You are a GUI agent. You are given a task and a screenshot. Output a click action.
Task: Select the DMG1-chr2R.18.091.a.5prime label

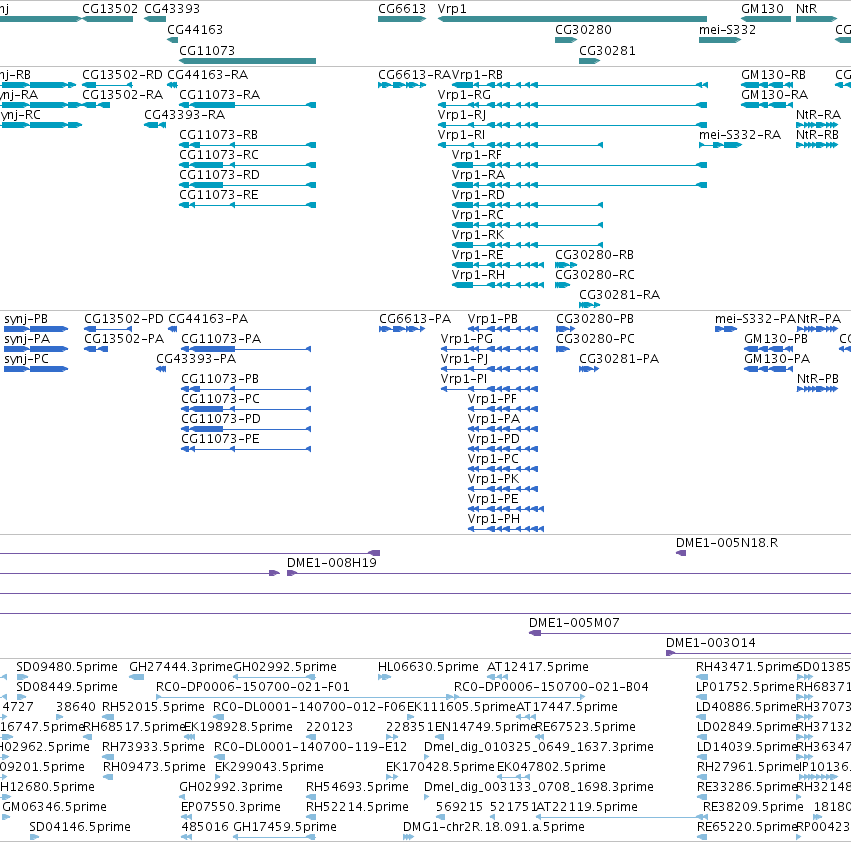493,827
